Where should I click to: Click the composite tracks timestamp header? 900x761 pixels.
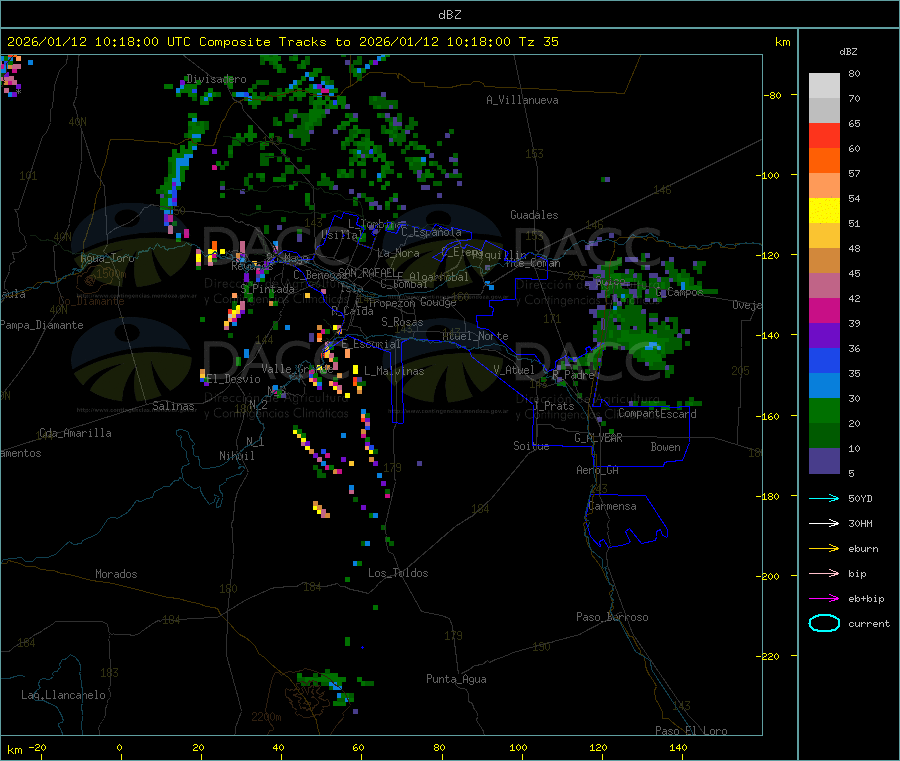tap(282, 42)
